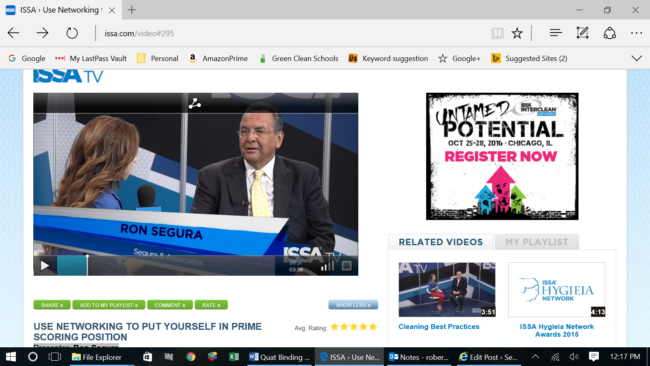Open the Personal favorites folder

click(158, 58)
